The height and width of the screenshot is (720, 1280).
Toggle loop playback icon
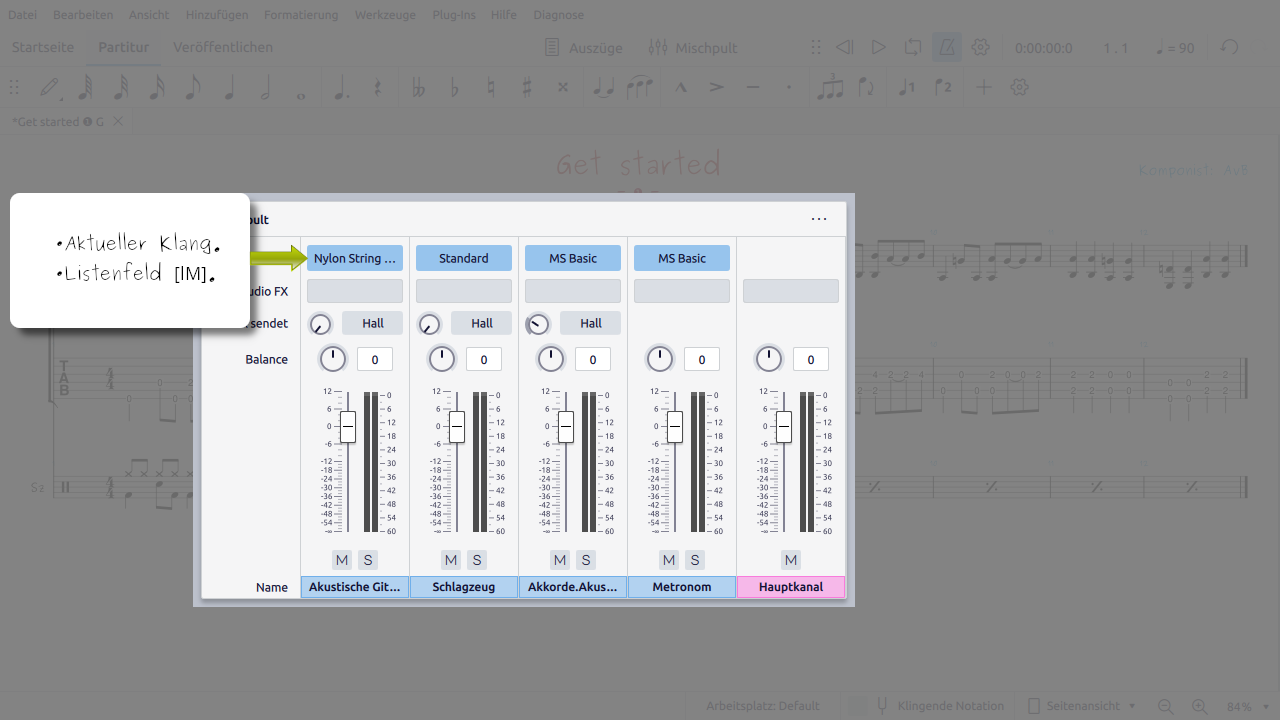click(x=912, y=47)
